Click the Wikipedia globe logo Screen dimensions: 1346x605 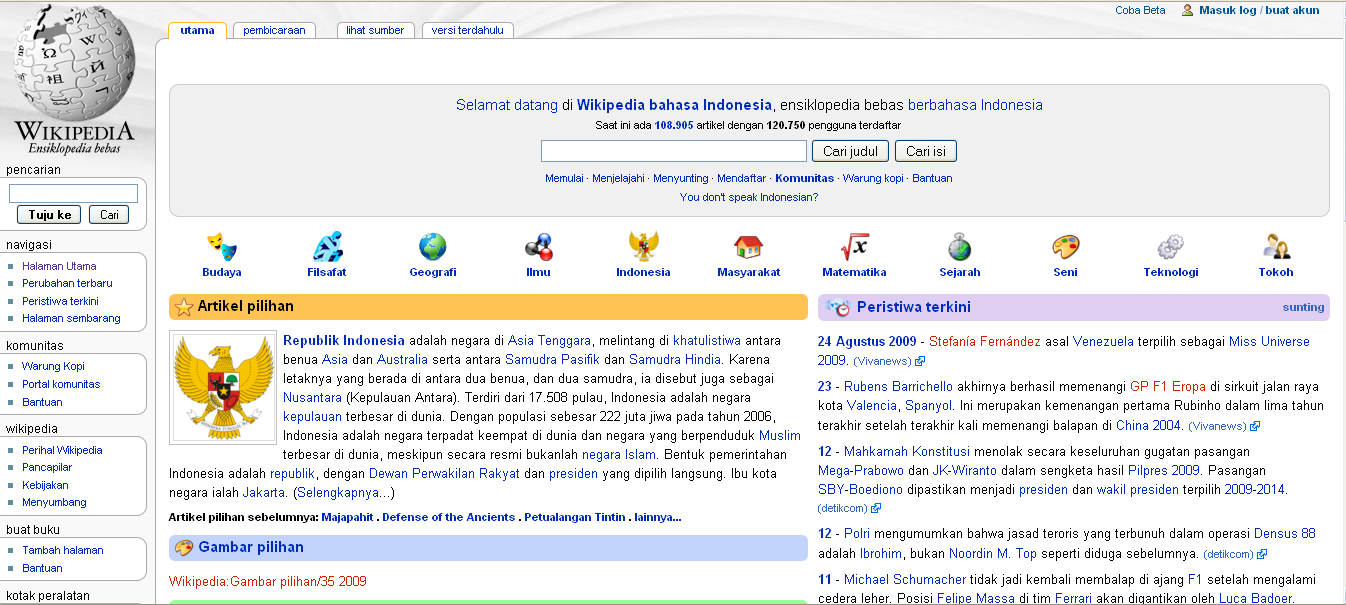pos(73,80)
